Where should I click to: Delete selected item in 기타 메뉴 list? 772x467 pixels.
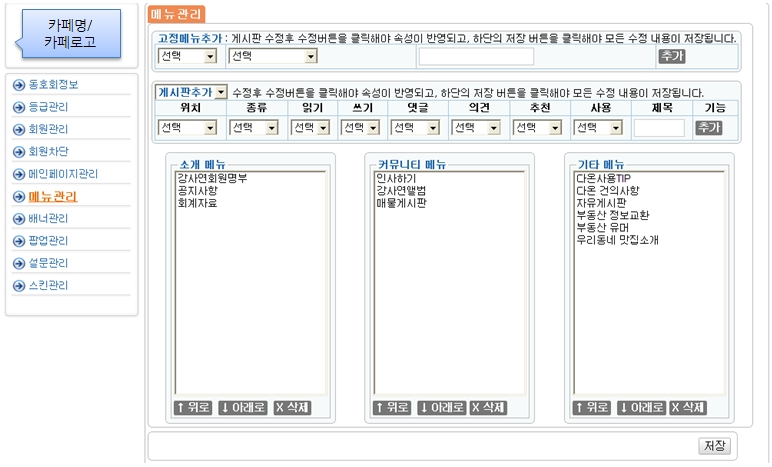tap(688, 407)
